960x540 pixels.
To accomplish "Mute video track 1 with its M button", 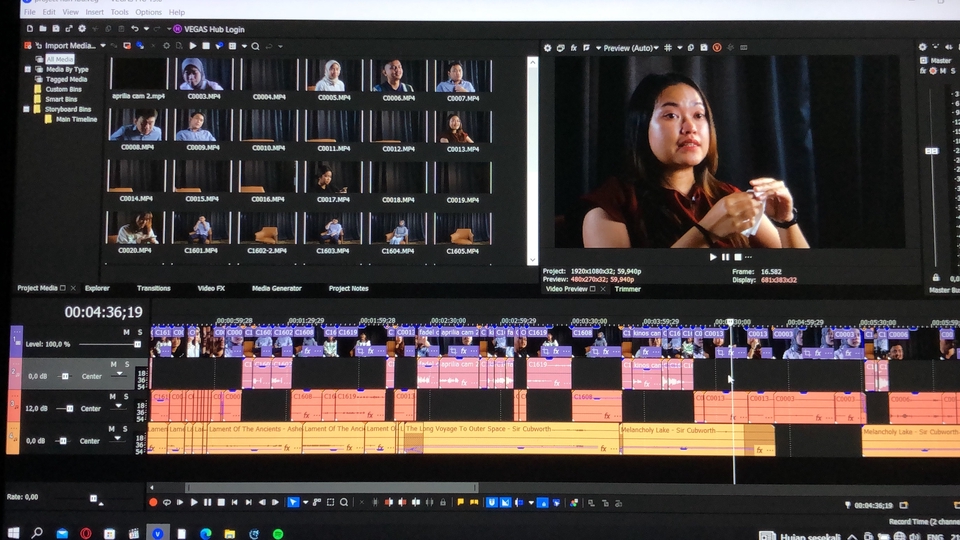I will [x=127, y=332].
